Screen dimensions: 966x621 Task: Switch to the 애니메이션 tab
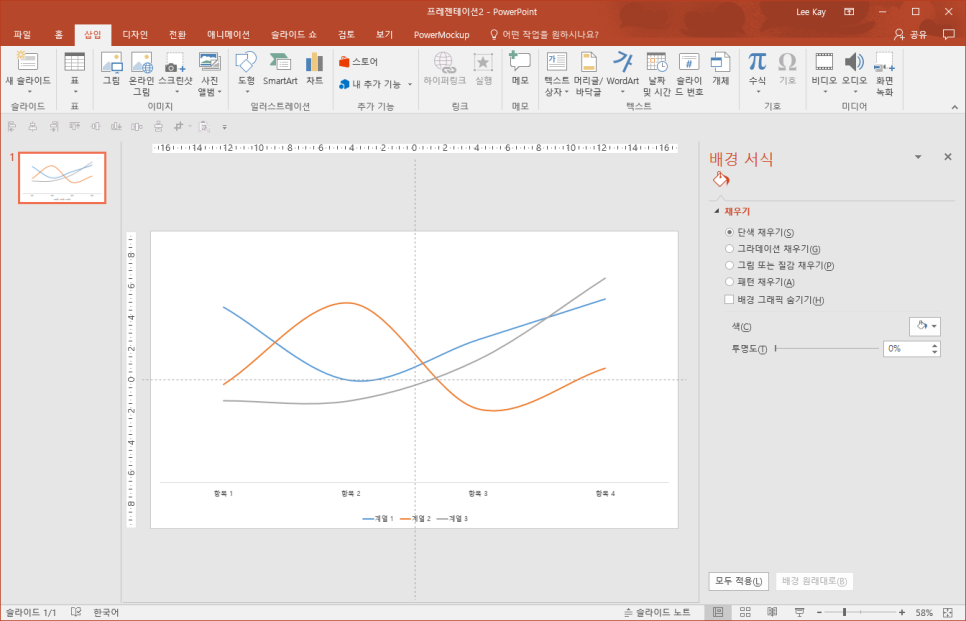coord(228,34)
